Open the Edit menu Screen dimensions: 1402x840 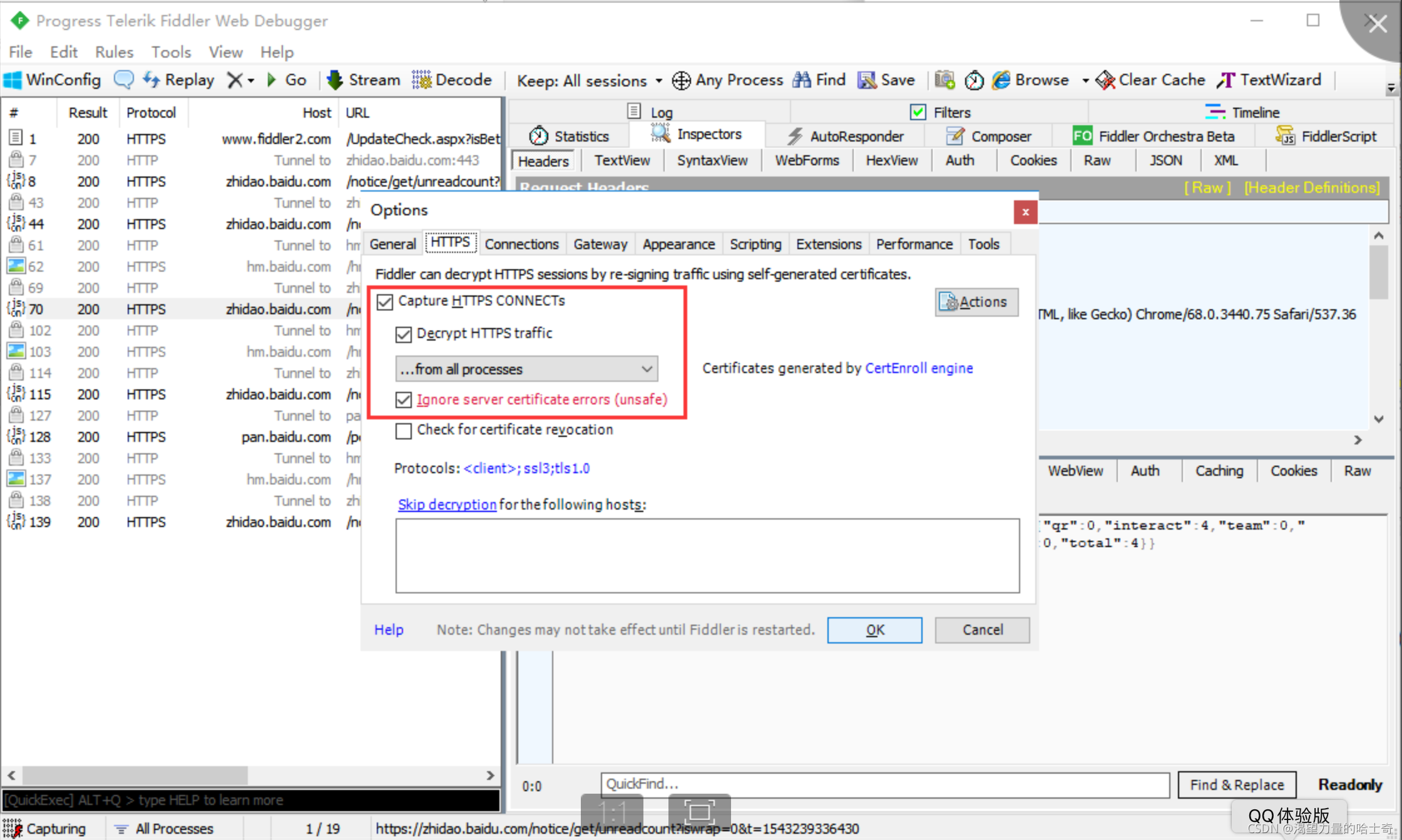(x=64, y=52)
